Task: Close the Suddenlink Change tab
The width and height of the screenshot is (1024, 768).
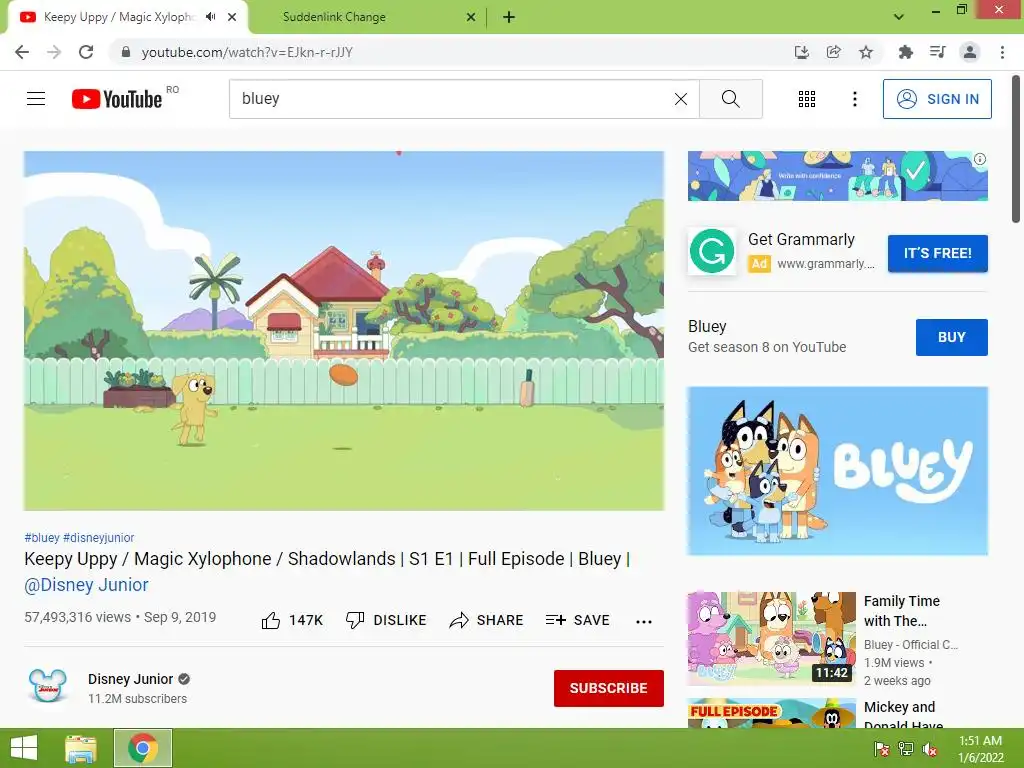Action: [471, 17]
